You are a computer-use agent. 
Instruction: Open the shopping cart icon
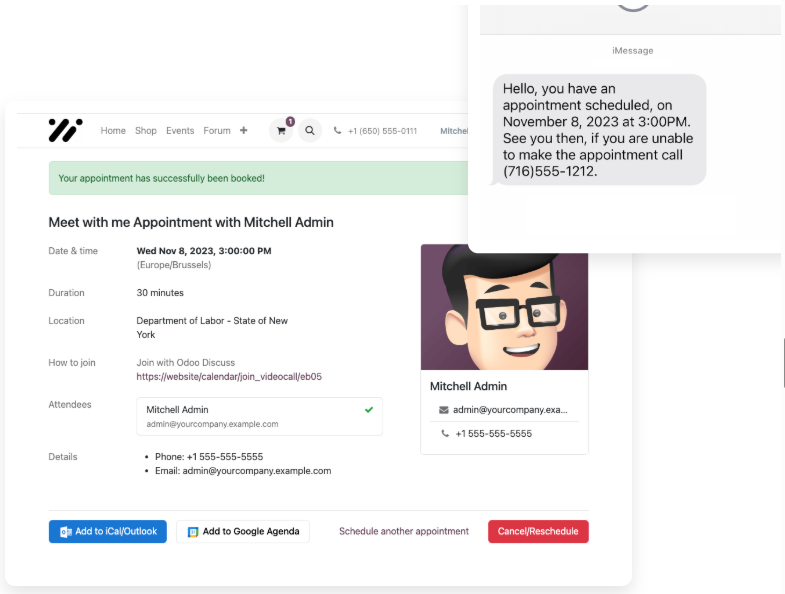pyautogui.click(x=281, y=130)
